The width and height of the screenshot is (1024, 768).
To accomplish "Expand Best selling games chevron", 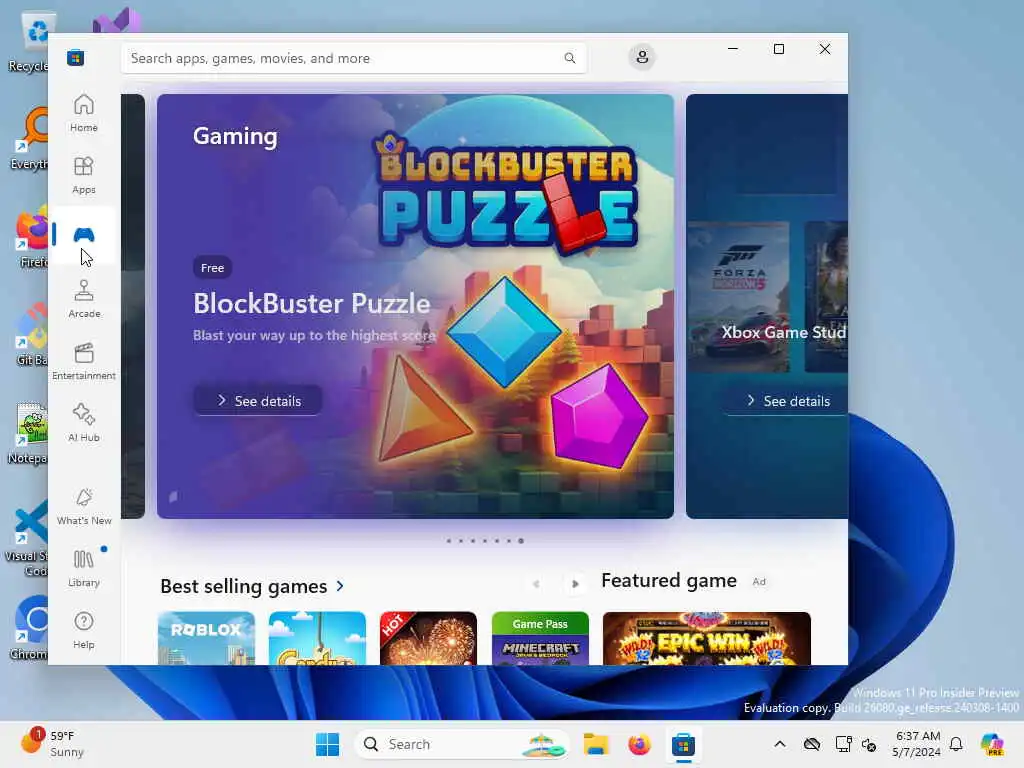I will 340,586.
